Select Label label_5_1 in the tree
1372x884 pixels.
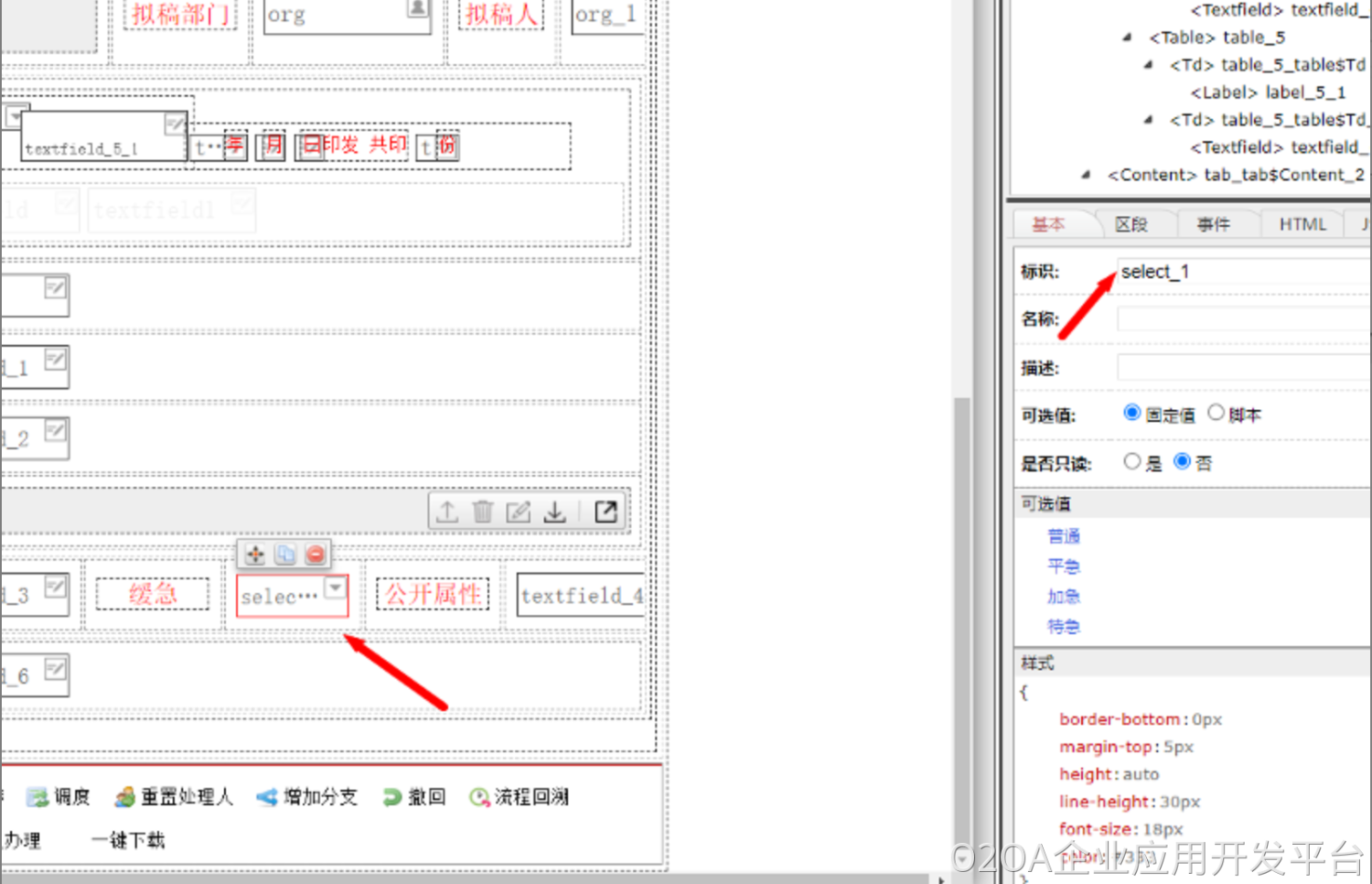click(x=1267, y=92)
